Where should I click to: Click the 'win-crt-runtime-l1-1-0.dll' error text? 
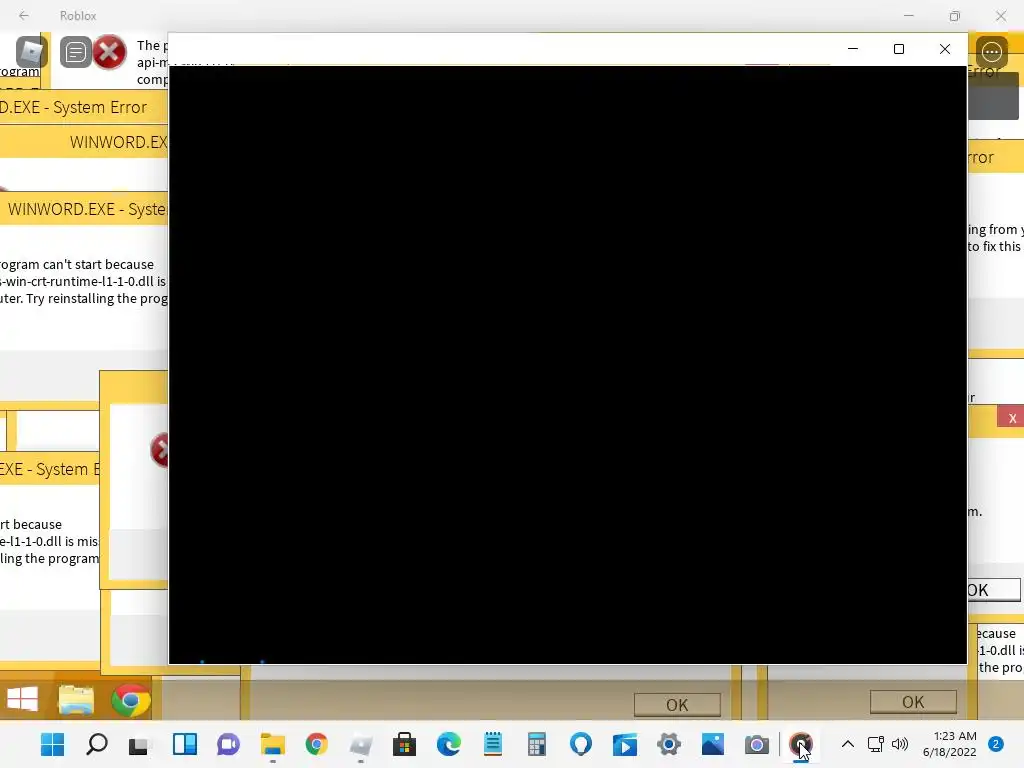tap(83, 281)
